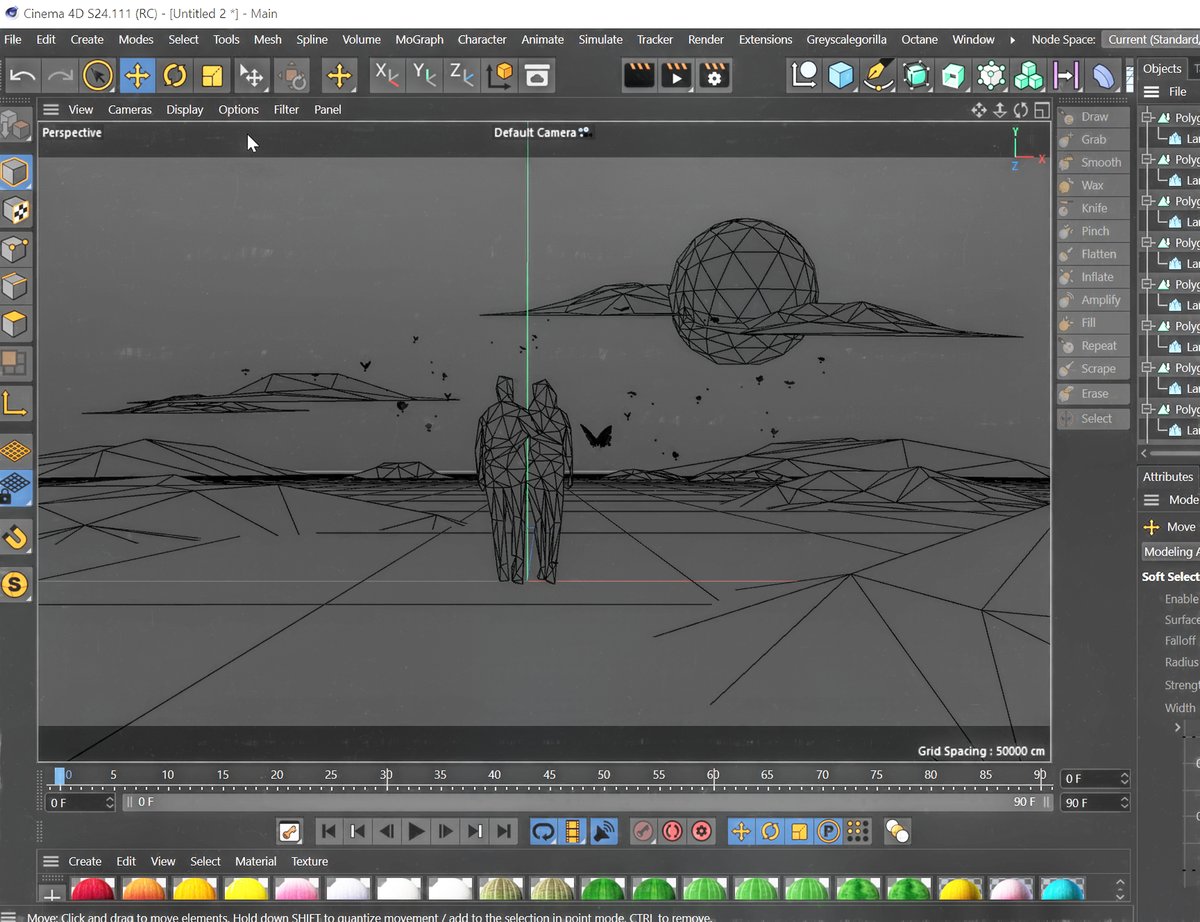Toggle X axis lock

click(x=387, y=75)
